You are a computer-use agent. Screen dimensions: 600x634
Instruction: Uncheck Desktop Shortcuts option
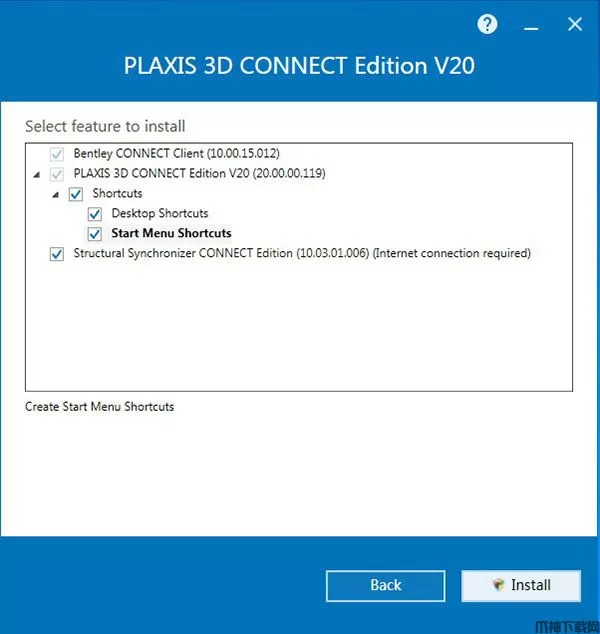tap(95, 214)
